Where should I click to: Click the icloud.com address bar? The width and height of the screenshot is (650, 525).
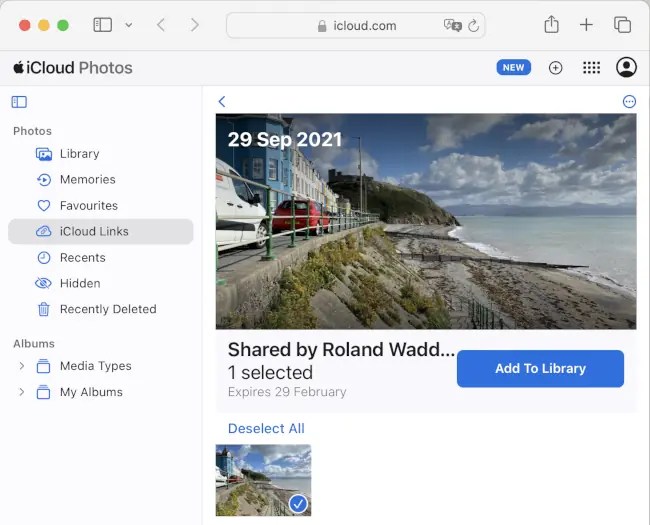click(x=356, y=26)
